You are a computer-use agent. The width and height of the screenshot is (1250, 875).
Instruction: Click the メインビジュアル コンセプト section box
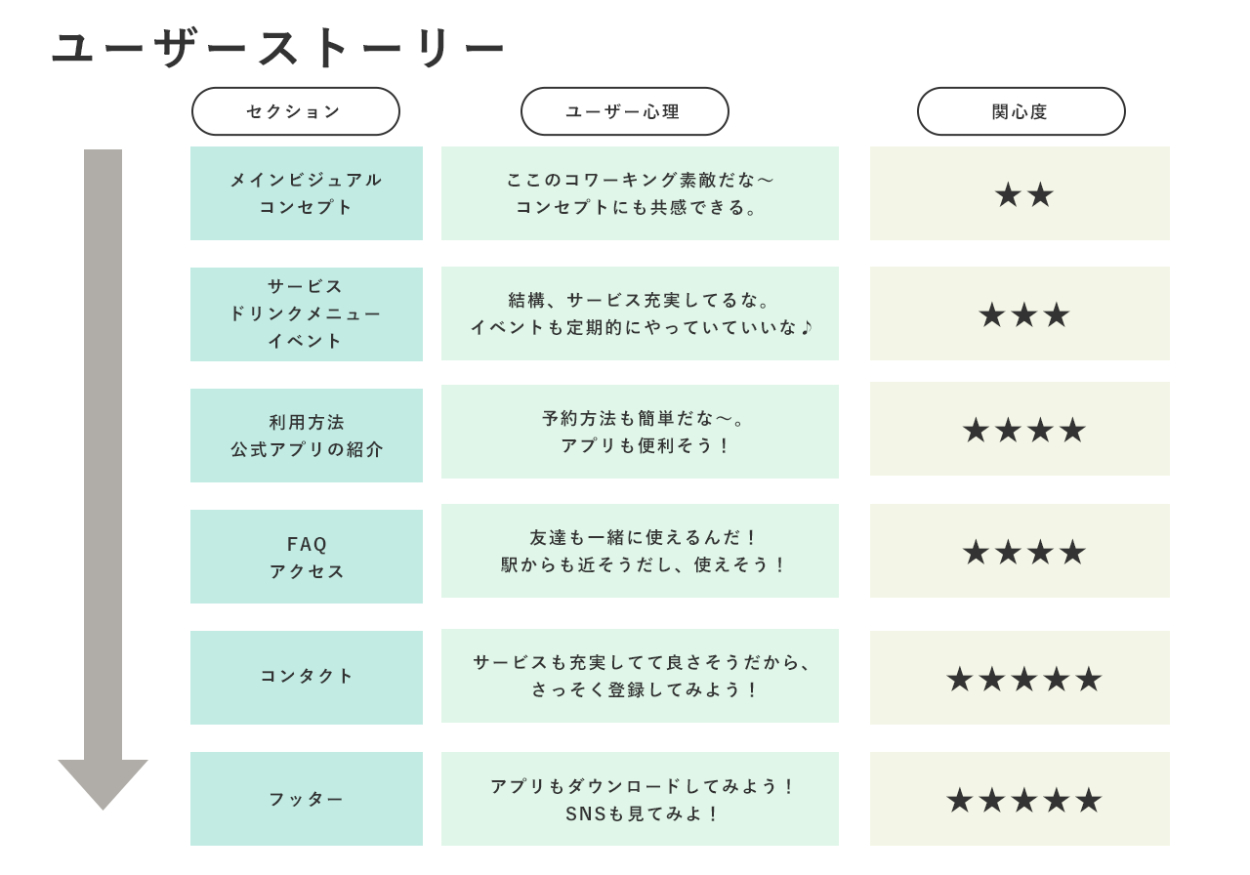pos(306,194)
